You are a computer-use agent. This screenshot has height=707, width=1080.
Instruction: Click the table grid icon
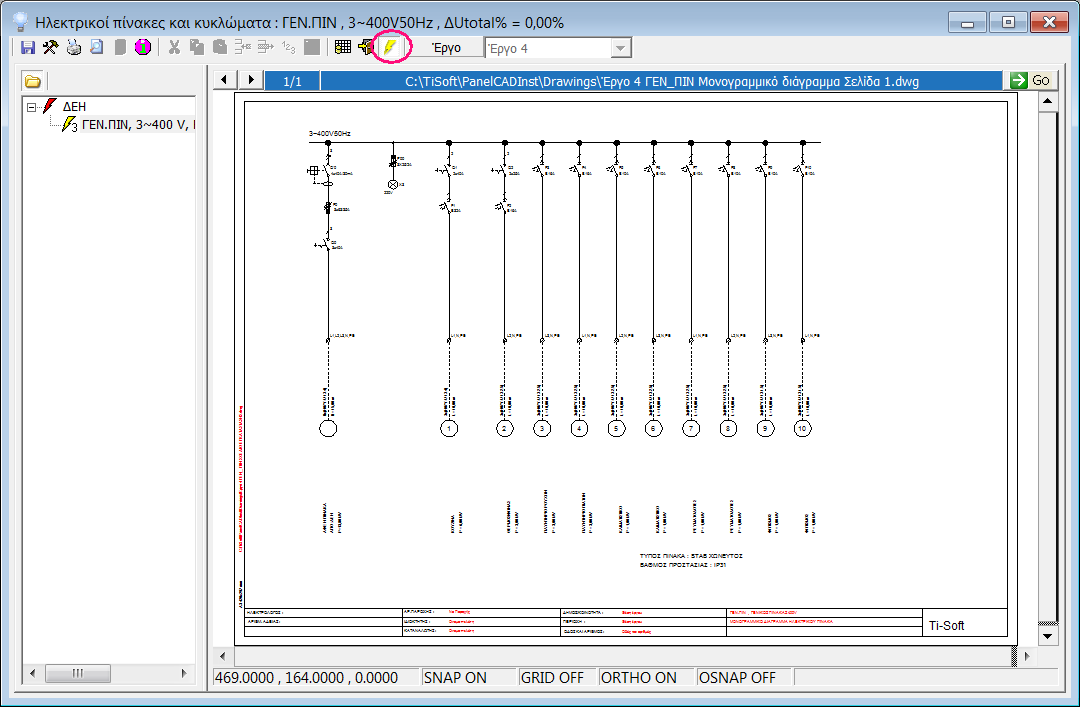[x=343, y=47]
